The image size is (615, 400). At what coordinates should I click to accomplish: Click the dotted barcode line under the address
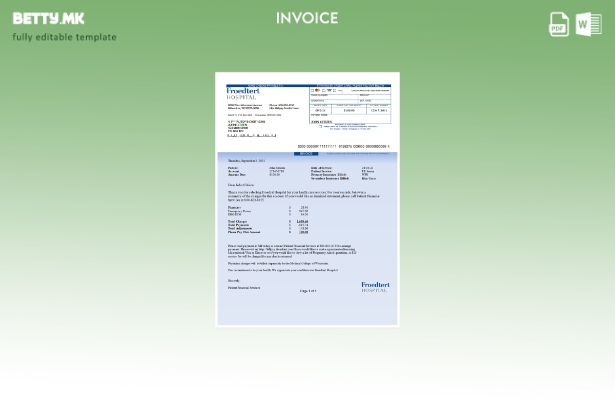tap(252, 134)
